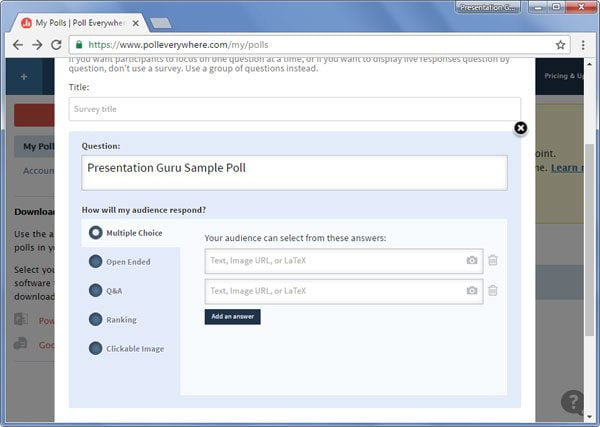The image size is (600, 427).
Task: Click into the Survey title field
Action: 295,109
